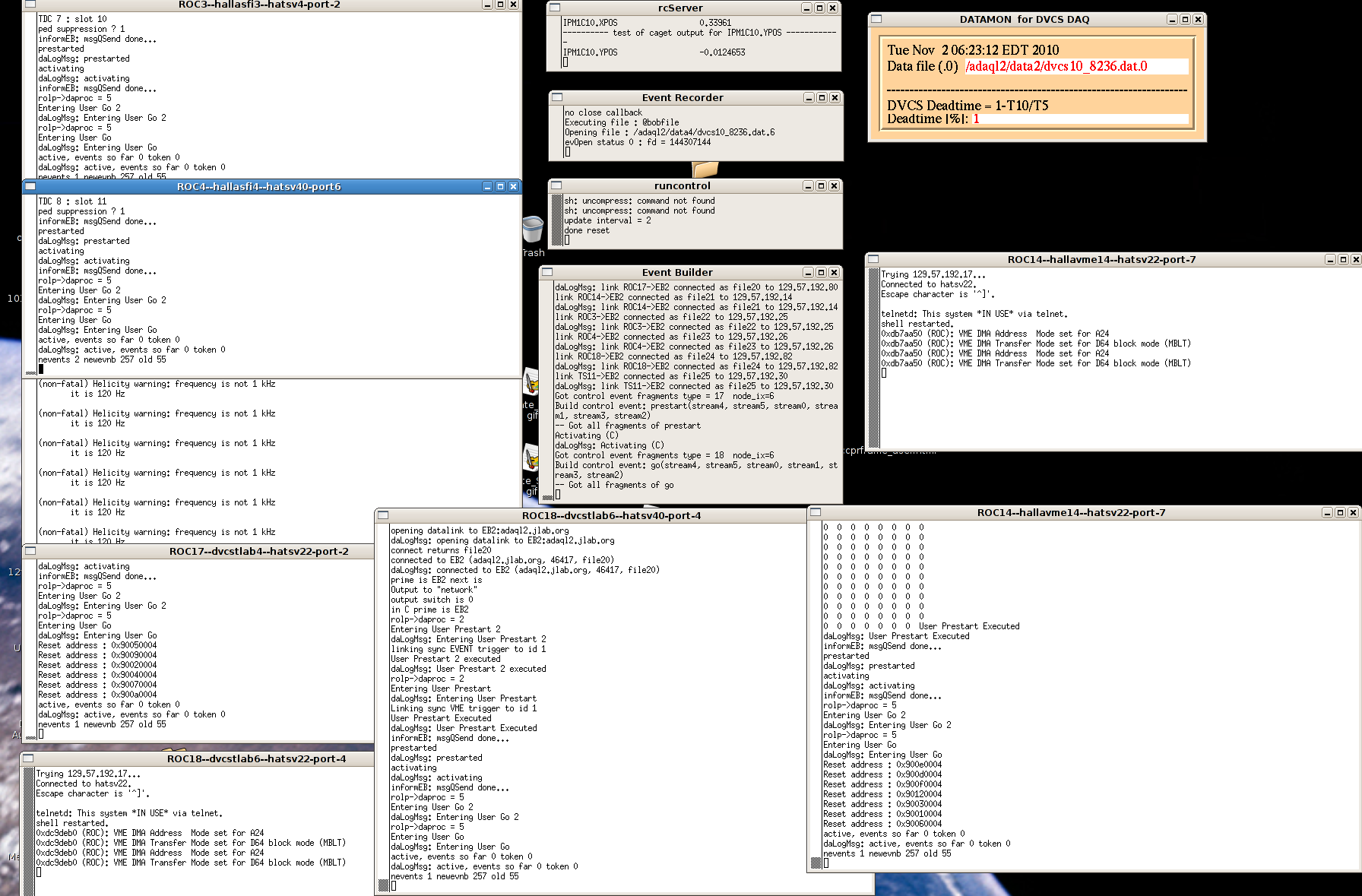Screen dimensions: 1362x896
Task: Maximize the ROC3 hatsv4-port-2 terminal
Action: [x=500, y=5]
